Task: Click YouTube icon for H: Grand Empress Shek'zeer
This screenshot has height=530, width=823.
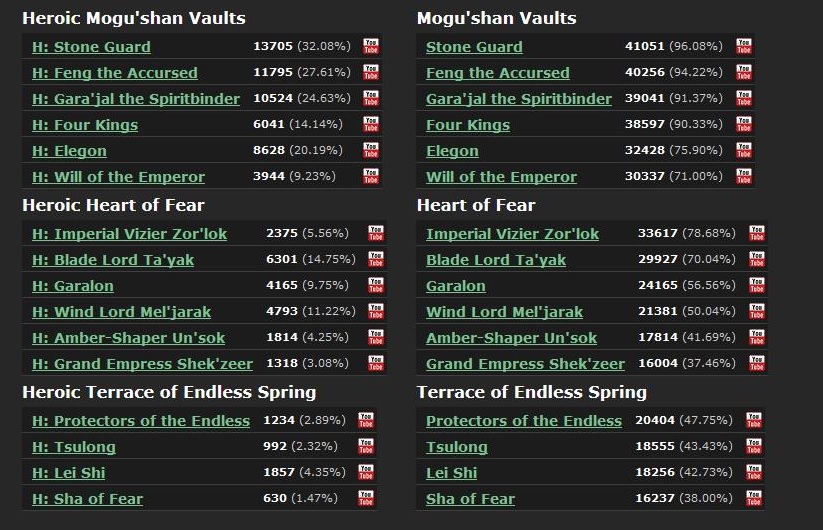Action: [x=376, y=363]
